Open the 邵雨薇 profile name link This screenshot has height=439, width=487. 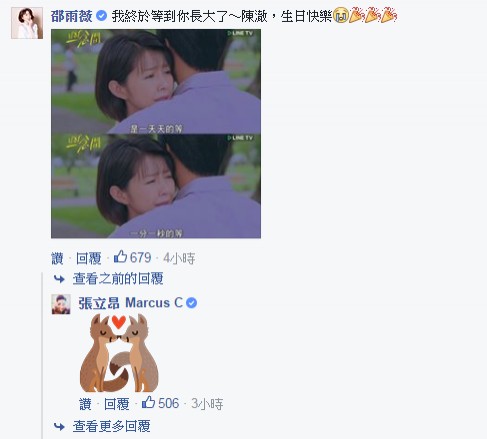pos(71,16)
